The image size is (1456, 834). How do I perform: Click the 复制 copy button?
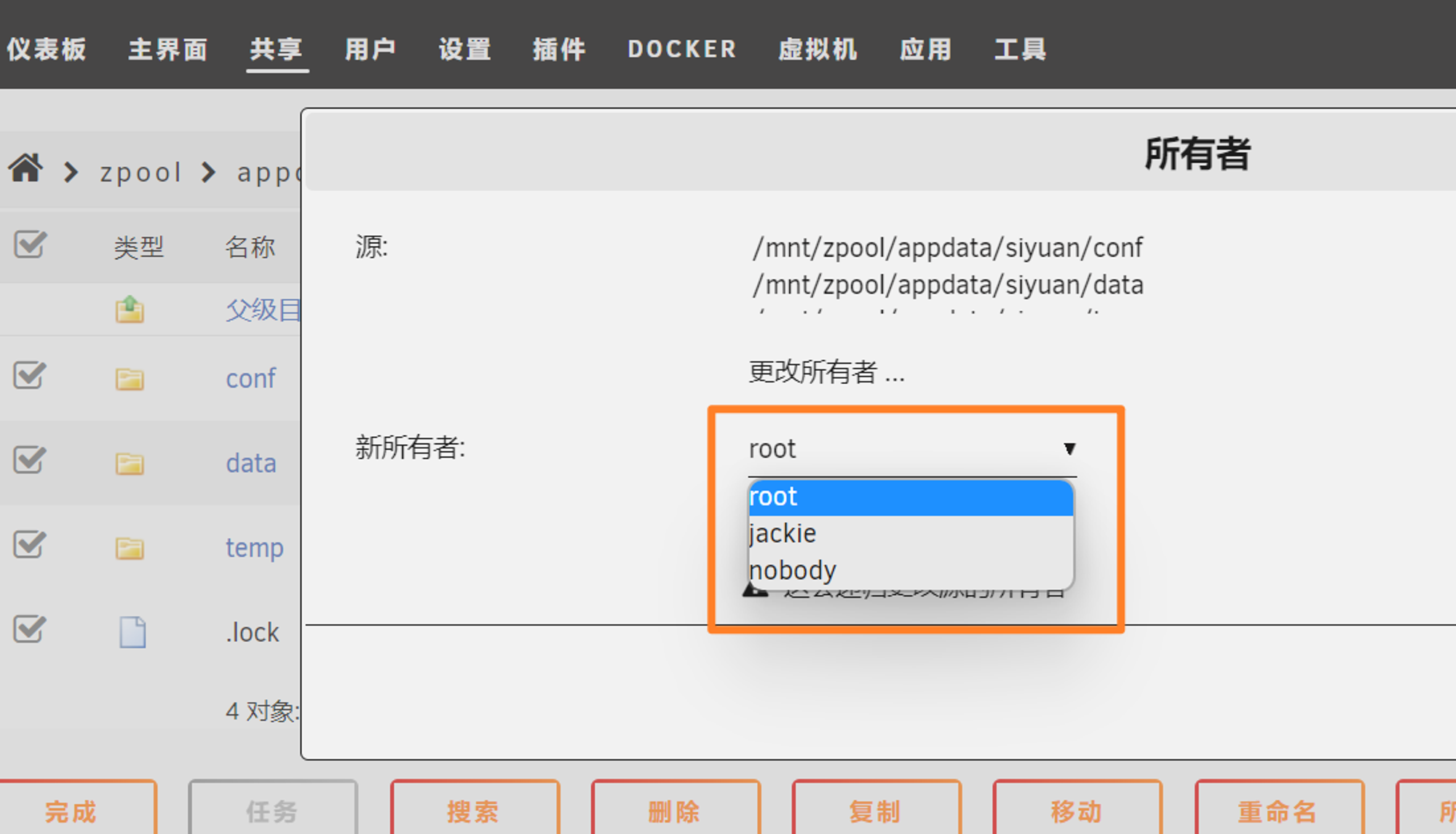pos(877,809)
